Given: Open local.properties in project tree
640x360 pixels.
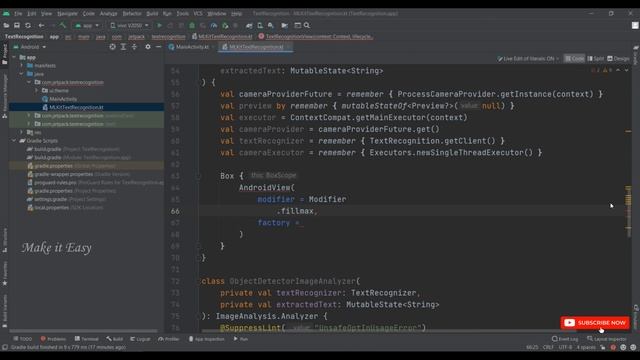Looking at the screenshot, I should [x=65, y=208].
